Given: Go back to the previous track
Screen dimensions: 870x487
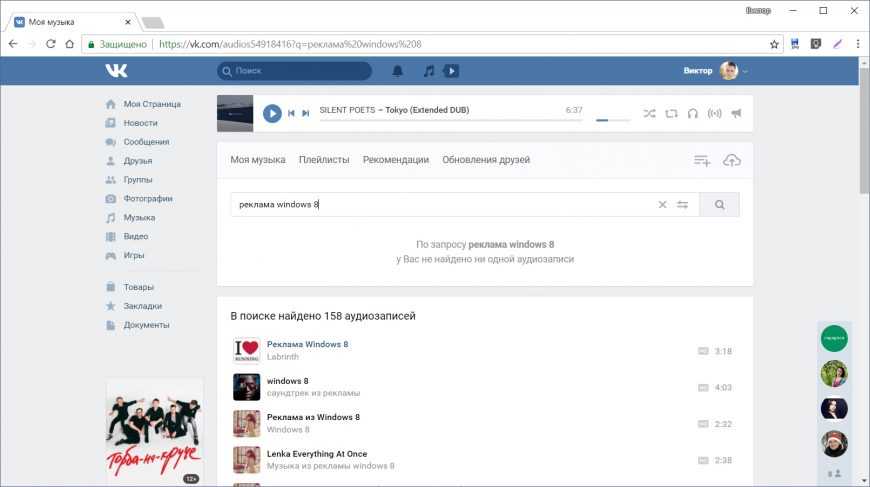Looking at the screenshot, I should [291, 113].
